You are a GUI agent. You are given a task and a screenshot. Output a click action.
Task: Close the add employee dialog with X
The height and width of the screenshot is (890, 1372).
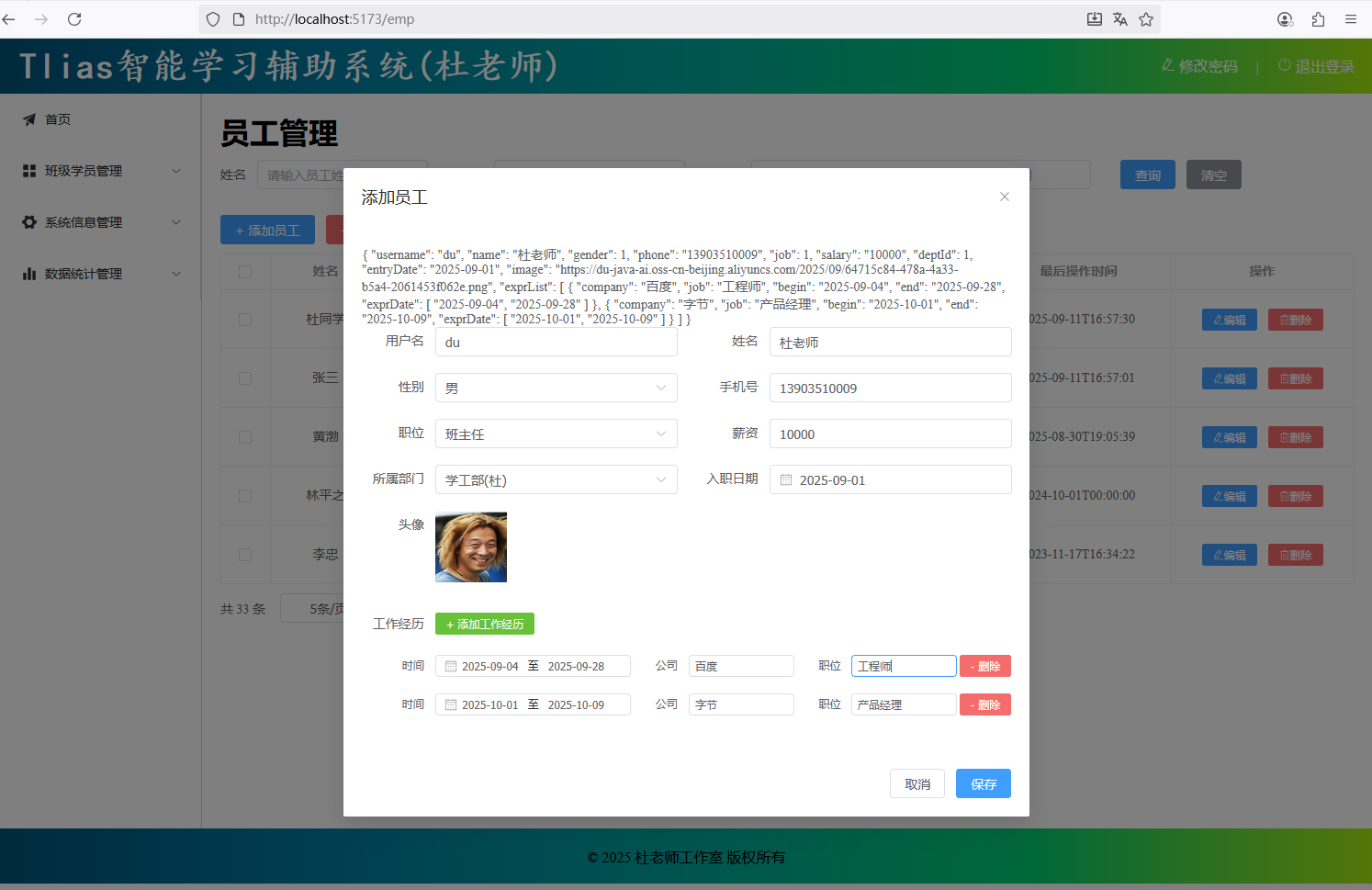(x=1004, y=197)
